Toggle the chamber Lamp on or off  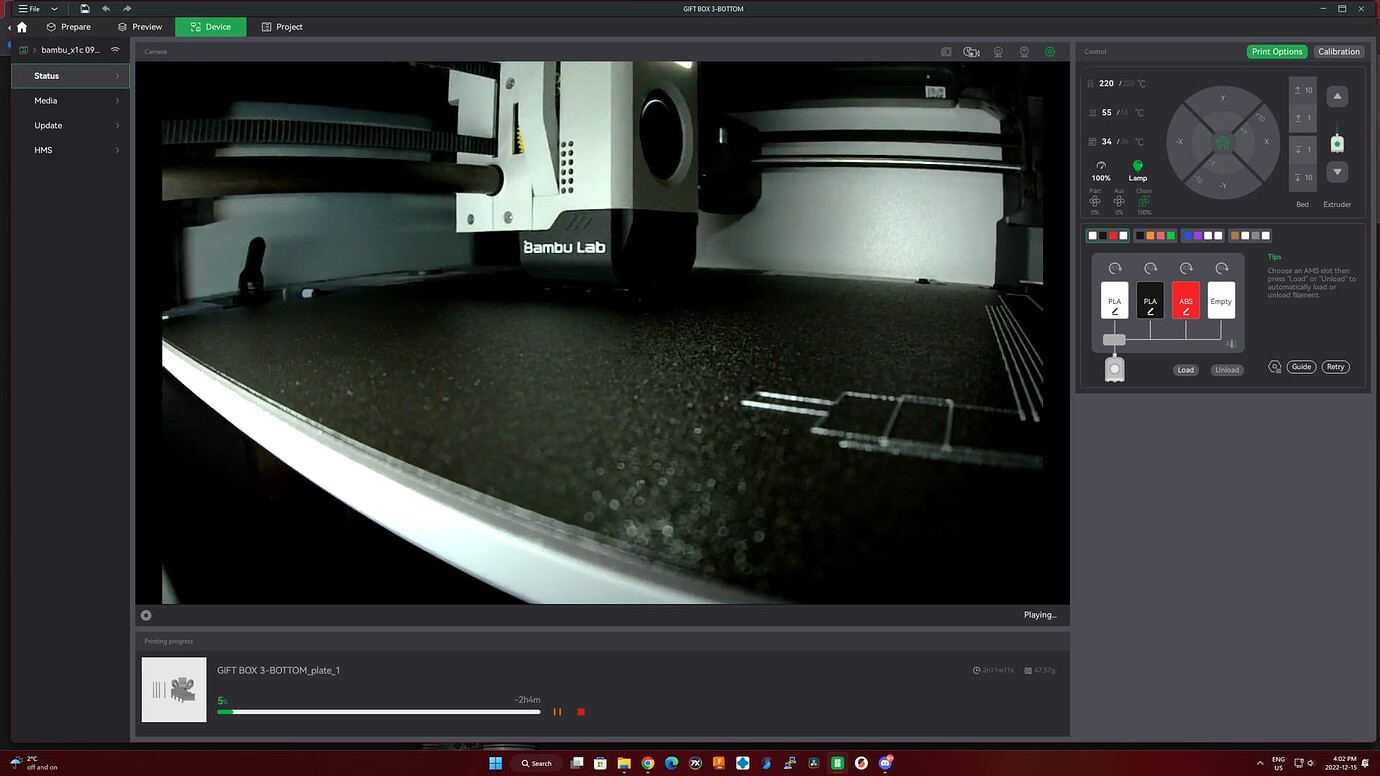tap(1138, 170)
